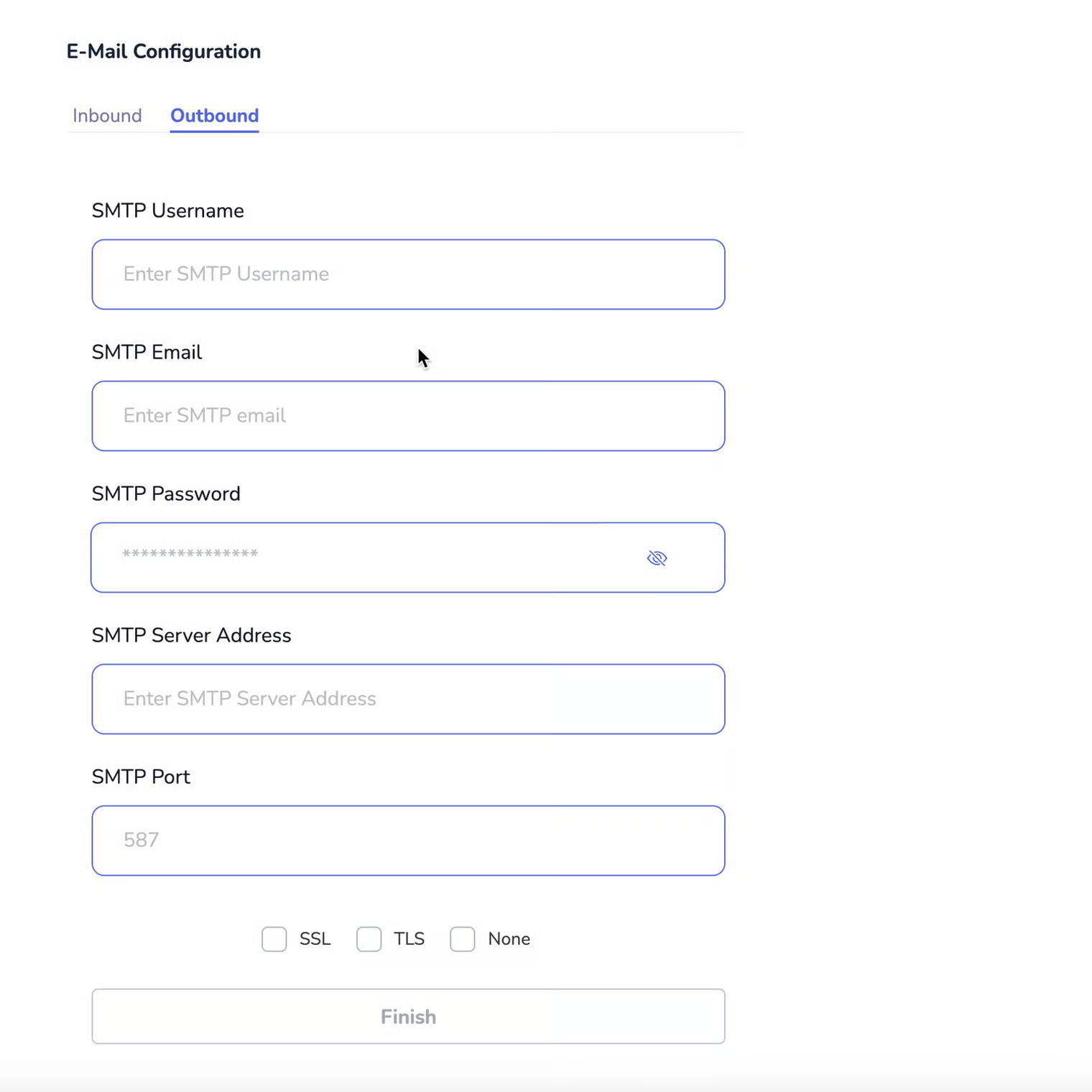Click the SMTP Password field label
The height and width of the screenshot is (1092, 1092).
point(166,494)
